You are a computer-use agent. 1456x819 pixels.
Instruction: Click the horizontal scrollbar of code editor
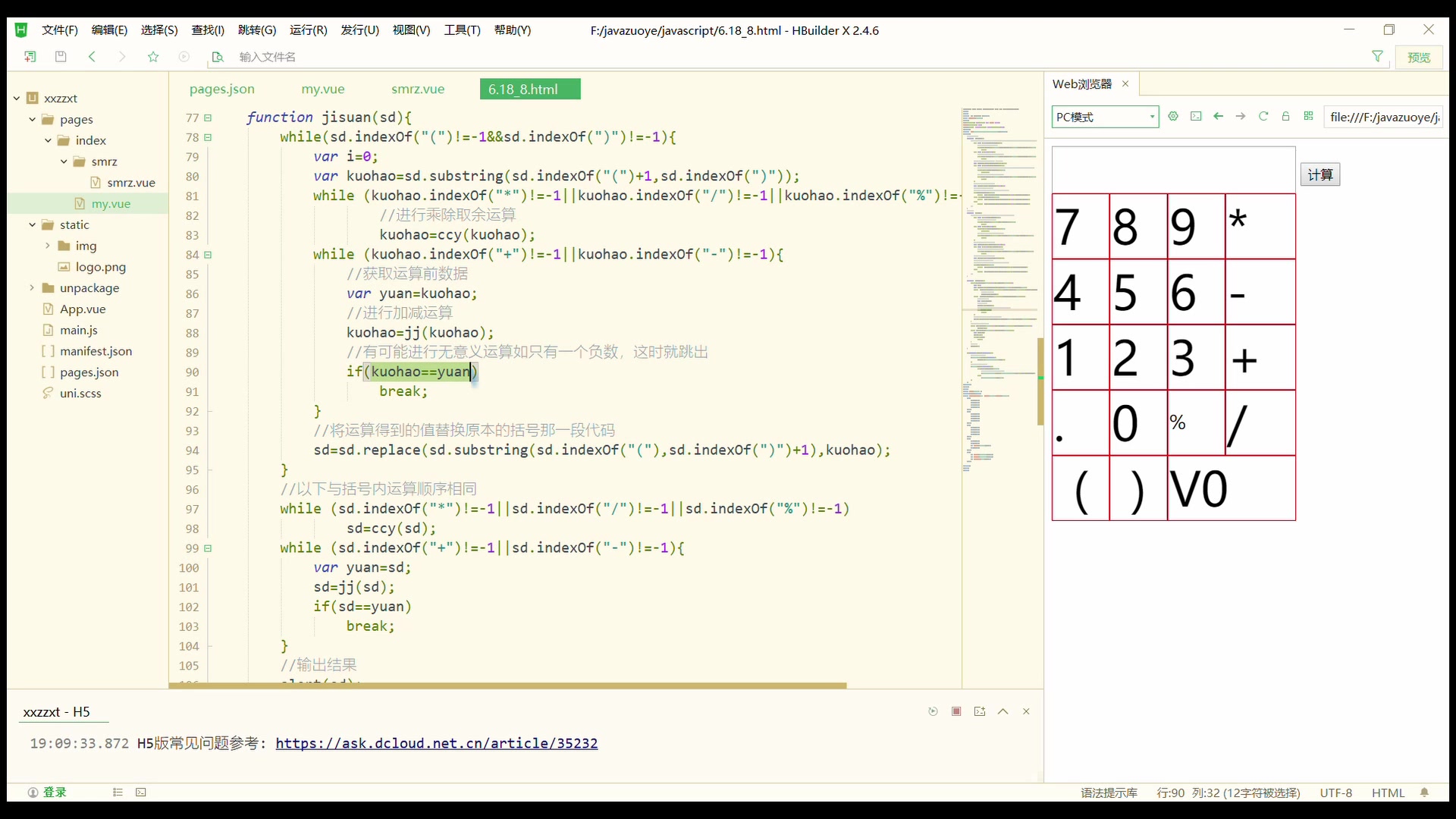click(507, 686)
